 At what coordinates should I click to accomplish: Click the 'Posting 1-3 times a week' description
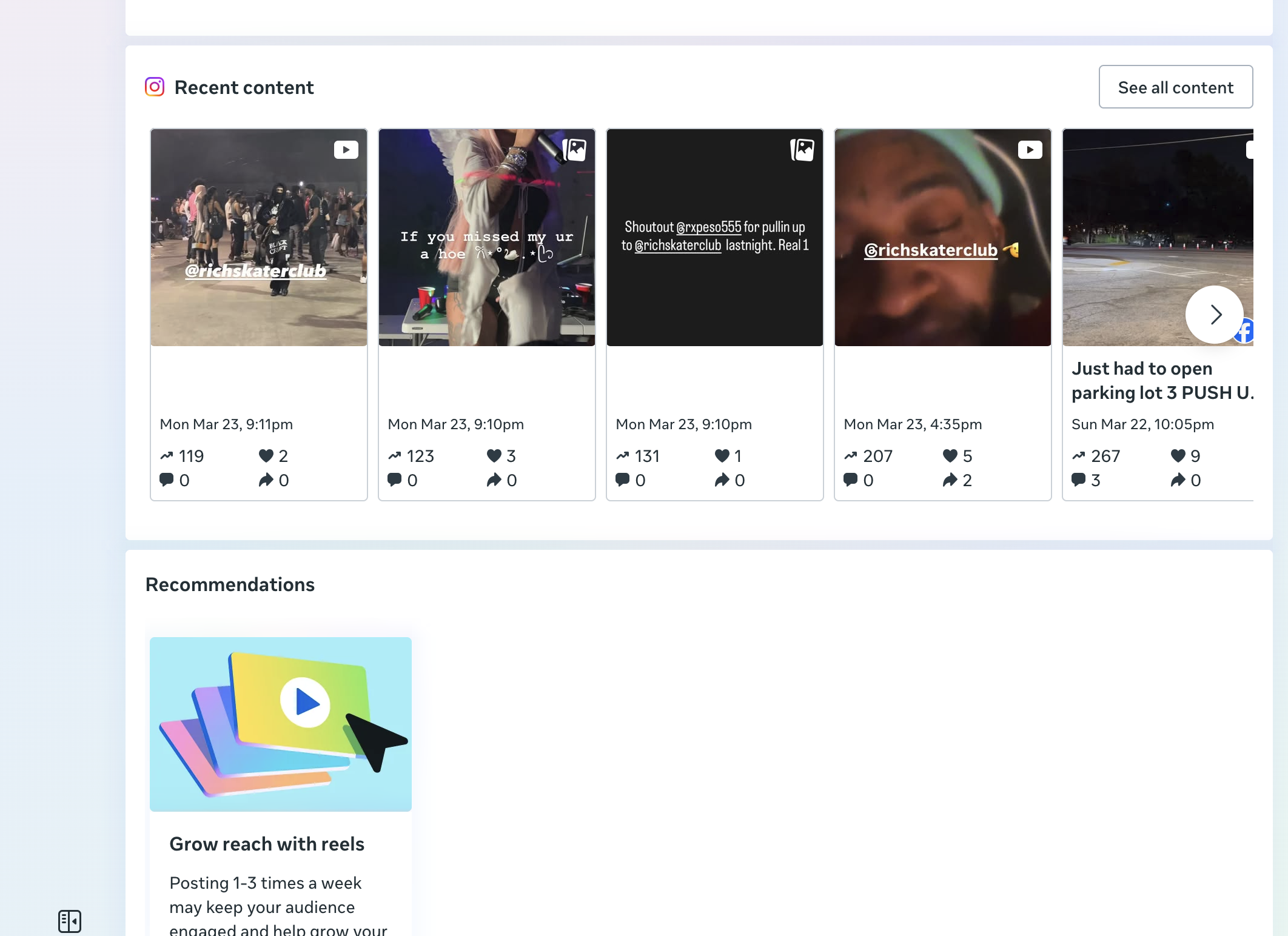pos(278,904)
